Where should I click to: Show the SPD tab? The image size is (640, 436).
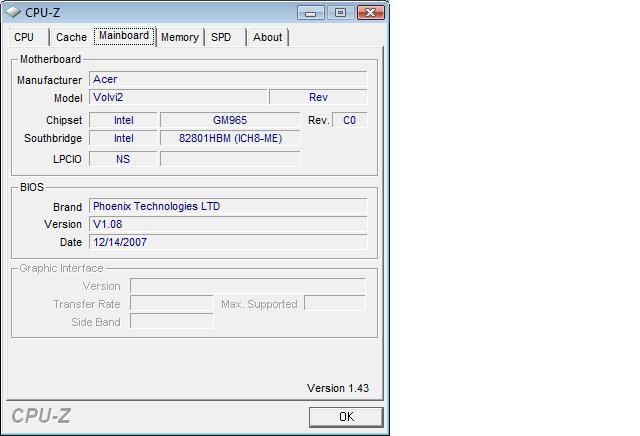point(221,37)
